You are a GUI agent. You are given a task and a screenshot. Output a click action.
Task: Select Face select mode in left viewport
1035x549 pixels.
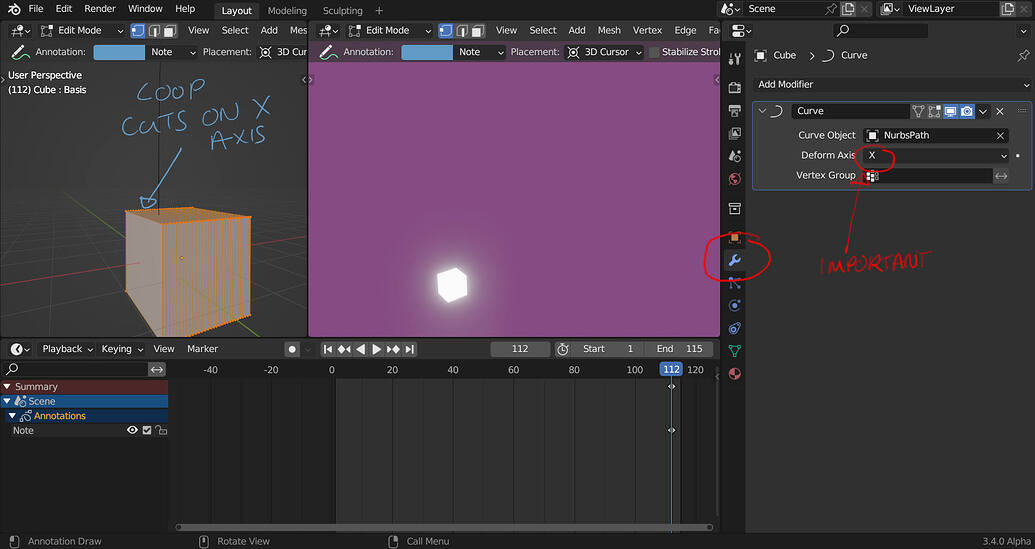tap(170, 30)
